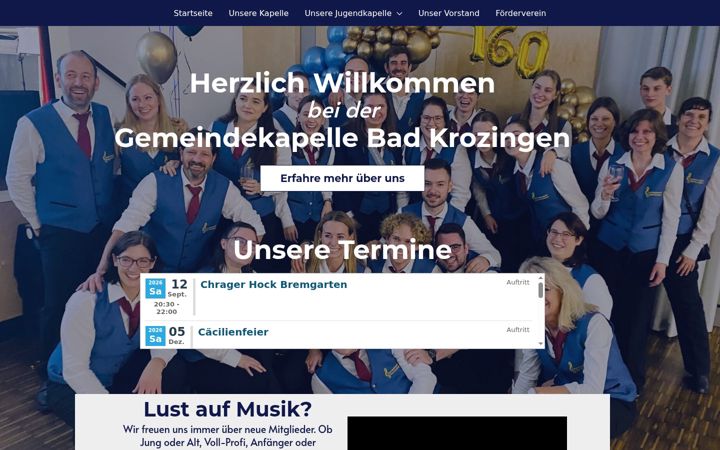This screenshot has width=720, height=450.
Task: Click the Auftritt label of Chrager Hock Bremgarten
Action: pos(518,282)
